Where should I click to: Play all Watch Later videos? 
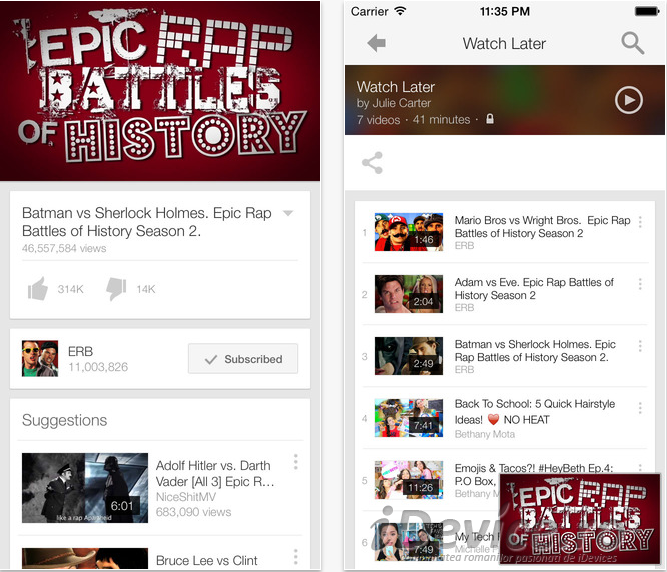click(629, 100)
